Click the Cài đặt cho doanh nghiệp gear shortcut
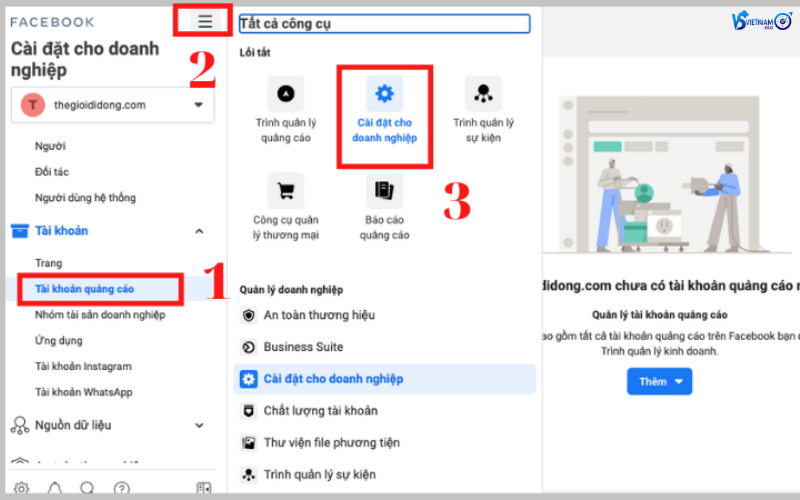Screen dimensions: 800x500 384,94
